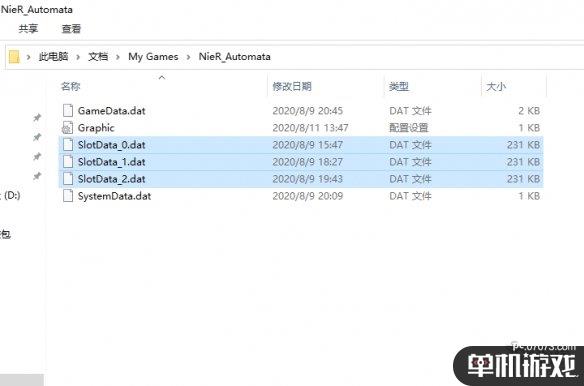The image size is (584, 386).
Task: Click DAT 文件 type of SystemData.dat
Action: pos(410,196)
